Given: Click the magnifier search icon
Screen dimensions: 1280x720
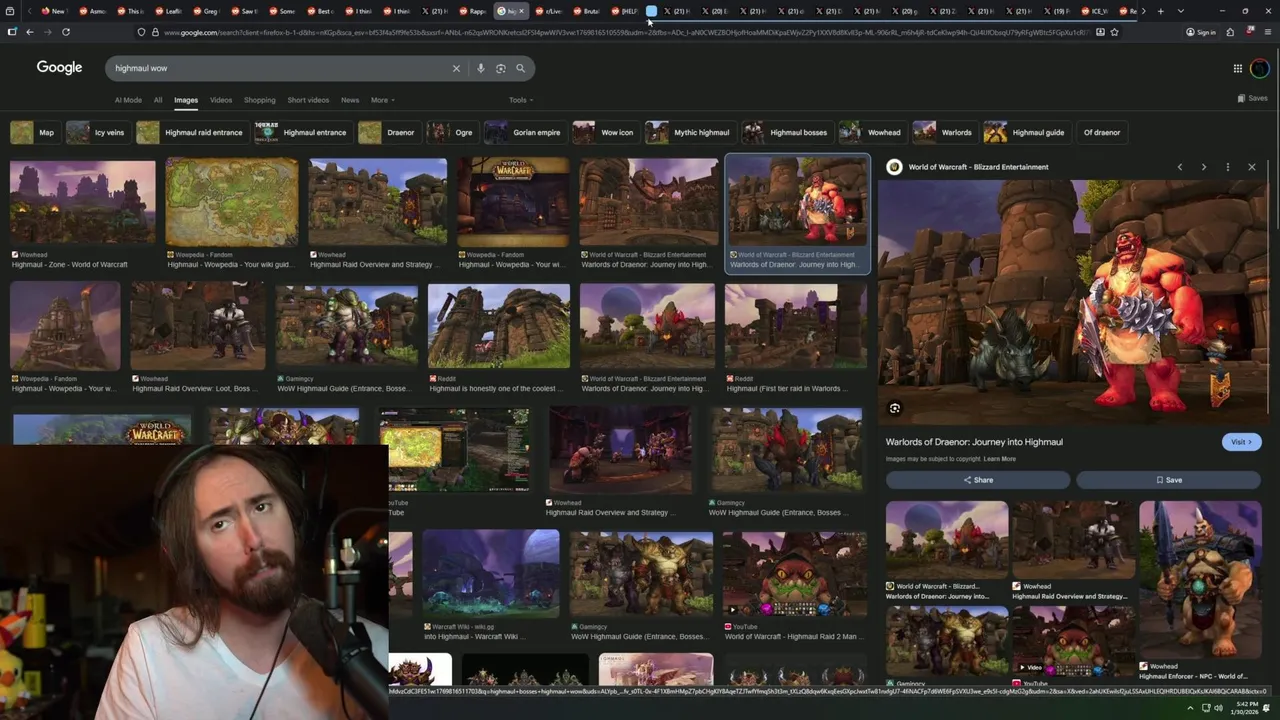Looking at the screenshot, I should [x=520, y=68].
